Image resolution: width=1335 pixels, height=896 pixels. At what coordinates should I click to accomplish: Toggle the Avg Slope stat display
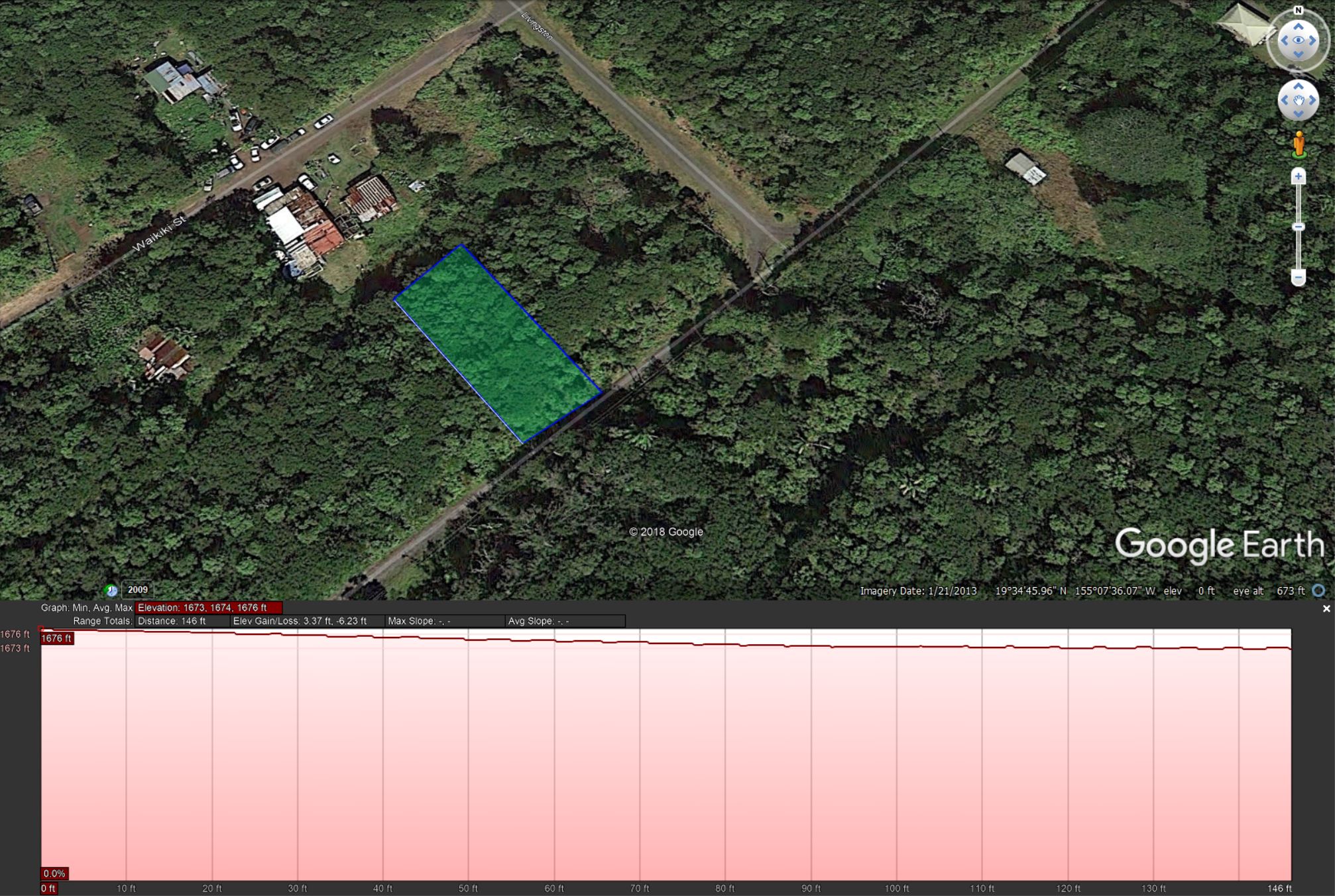click(x=536, y=620)
